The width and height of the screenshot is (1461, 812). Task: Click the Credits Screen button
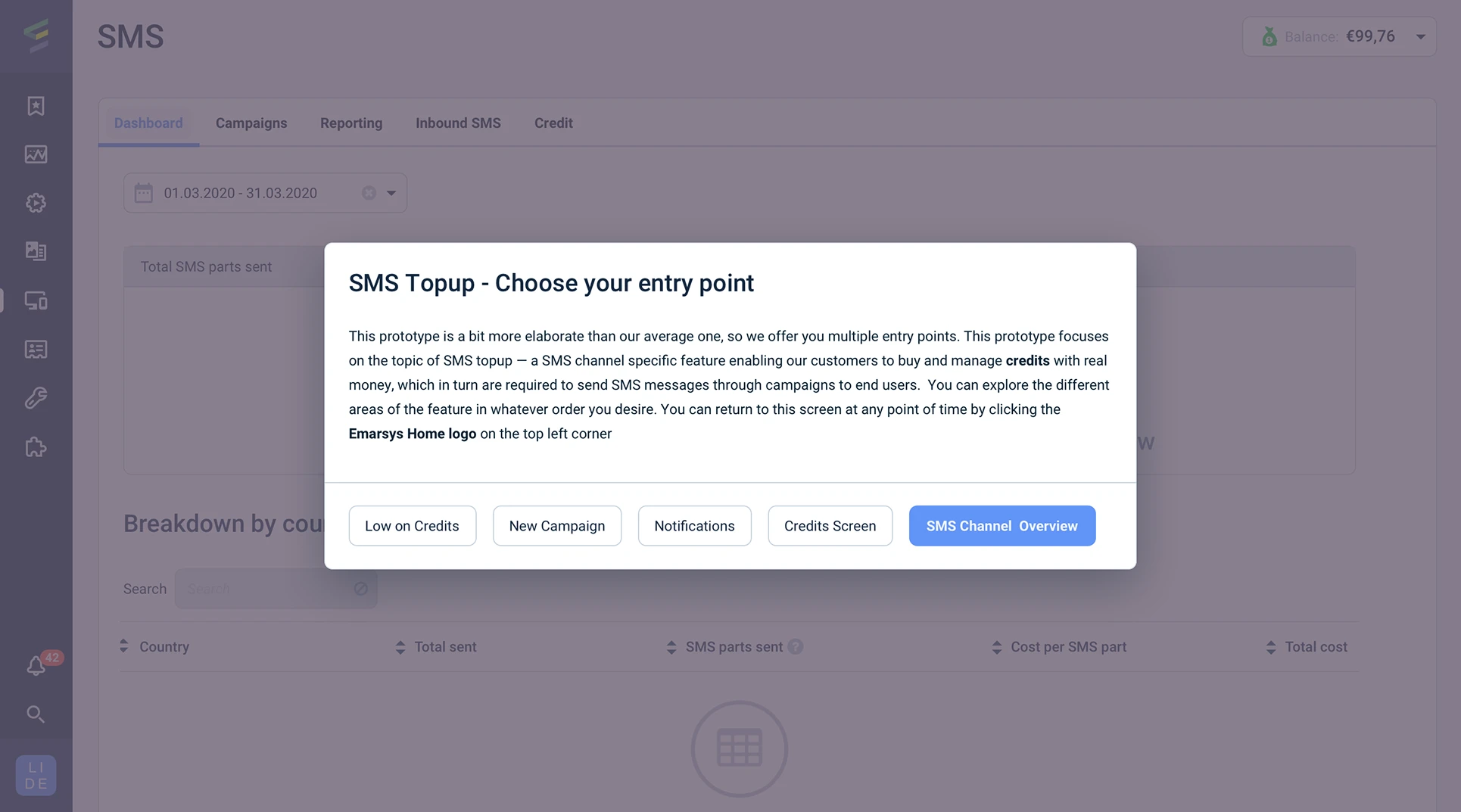(x=830, y=526)
